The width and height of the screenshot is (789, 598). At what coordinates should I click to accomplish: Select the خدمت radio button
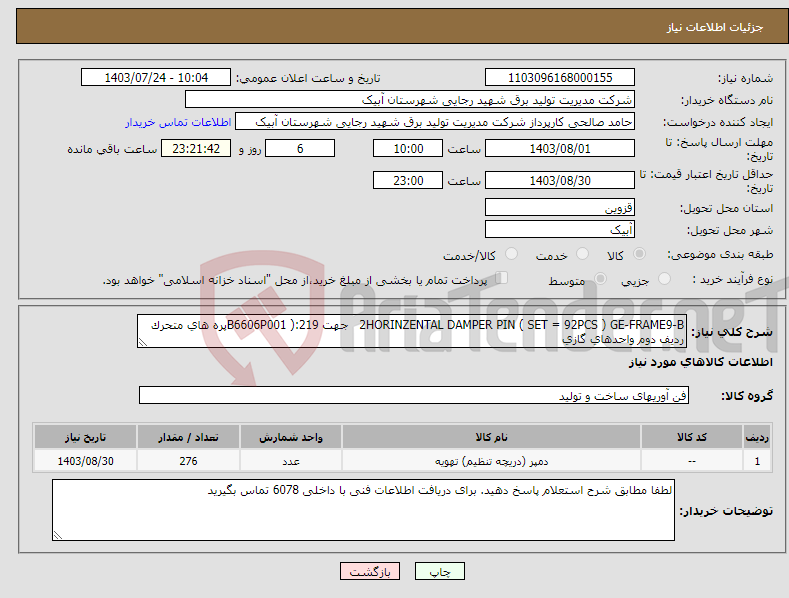(582, 254)
